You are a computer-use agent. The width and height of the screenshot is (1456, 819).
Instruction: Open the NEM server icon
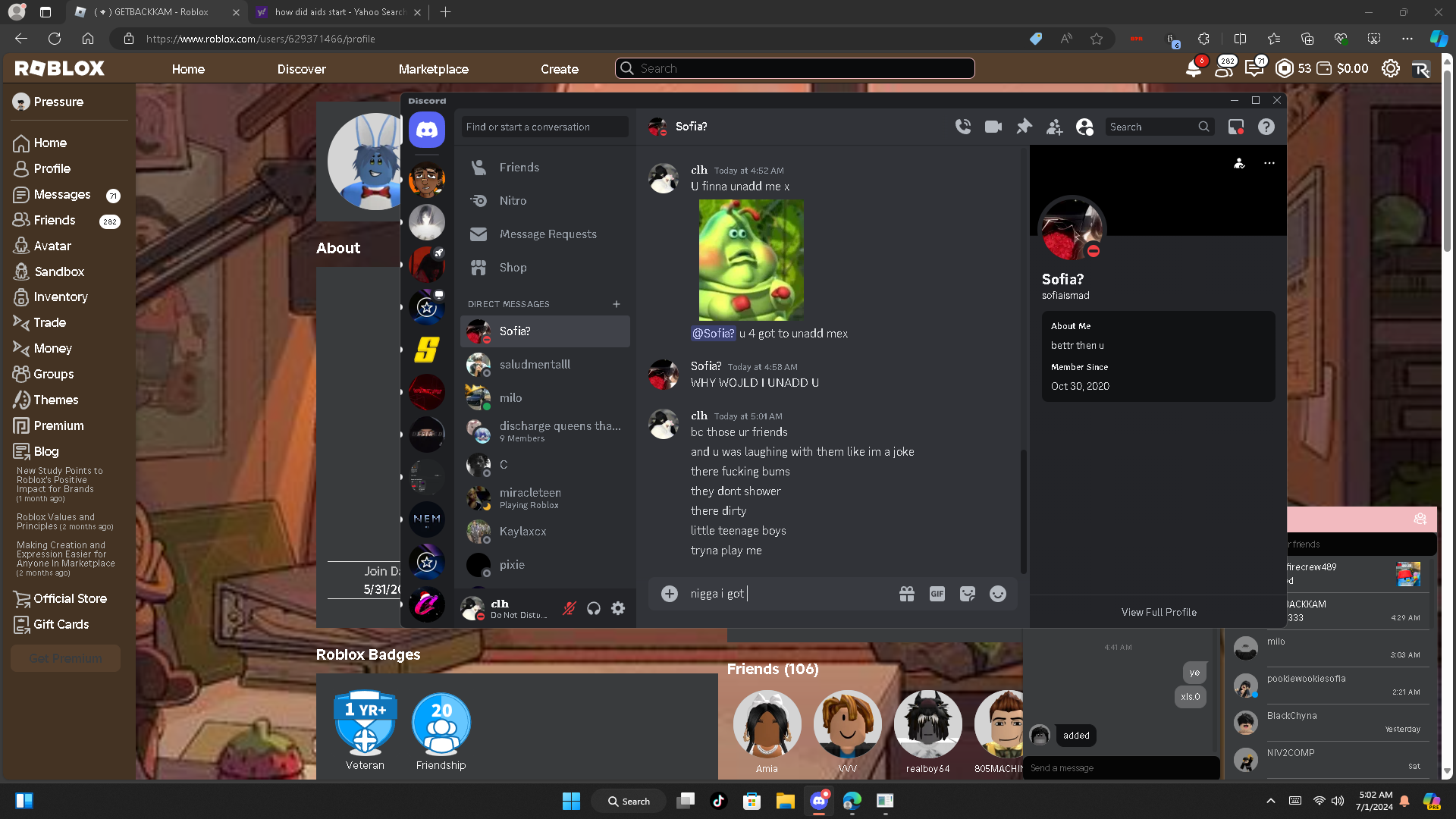pos(427,519)
